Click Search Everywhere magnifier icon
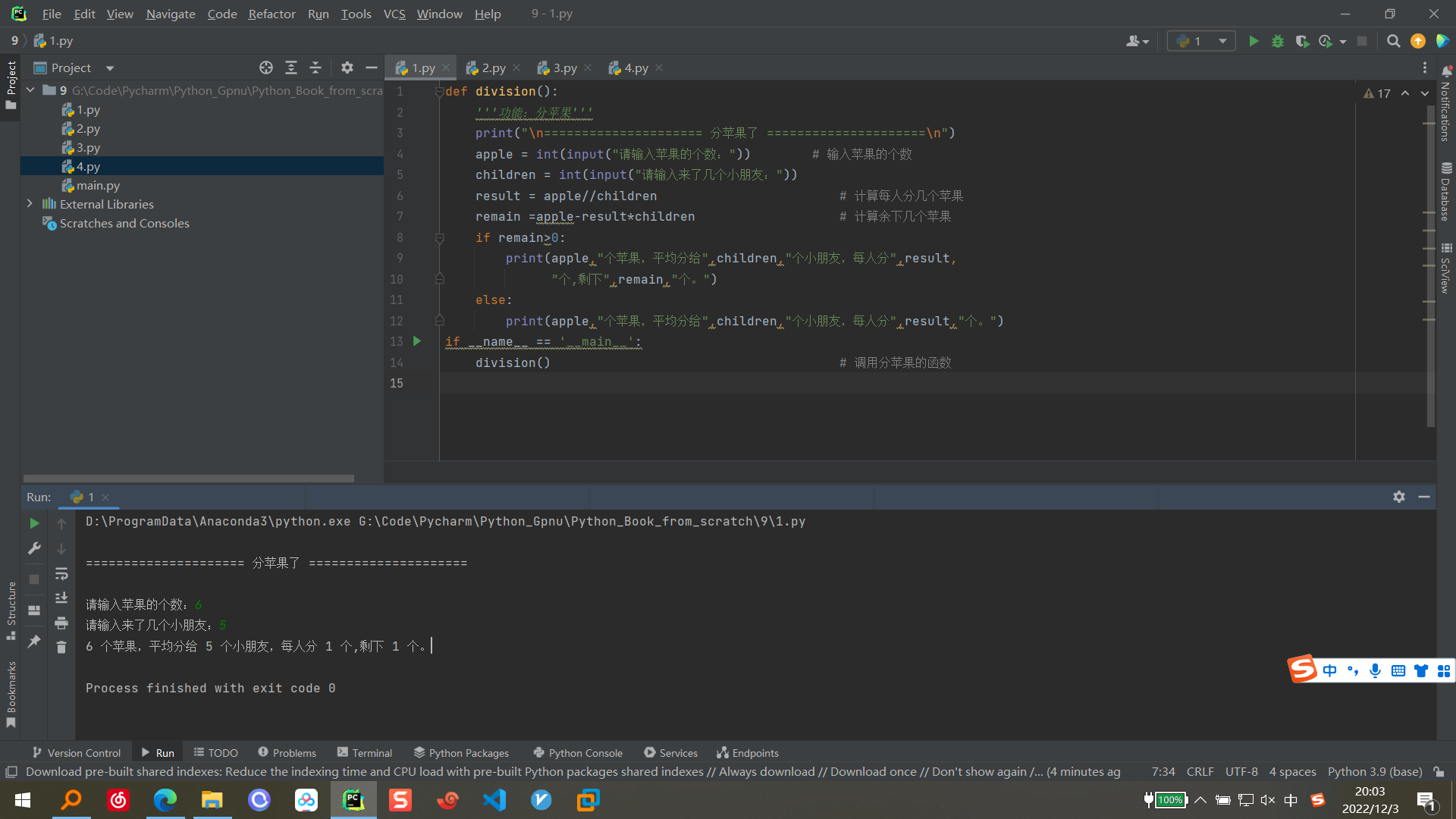1456x819 pixels. pyautogui.click(x=1393, y=42)
